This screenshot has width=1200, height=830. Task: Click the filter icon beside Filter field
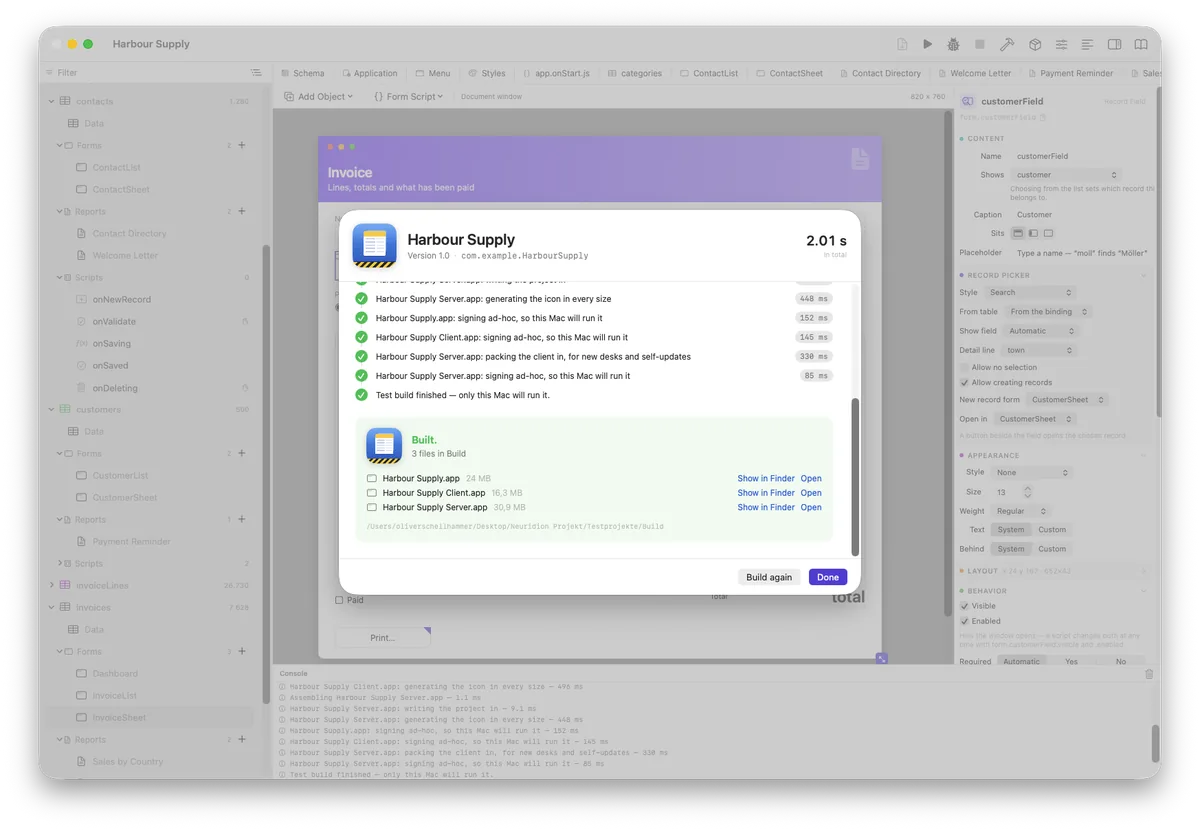[x=49, y=73]
